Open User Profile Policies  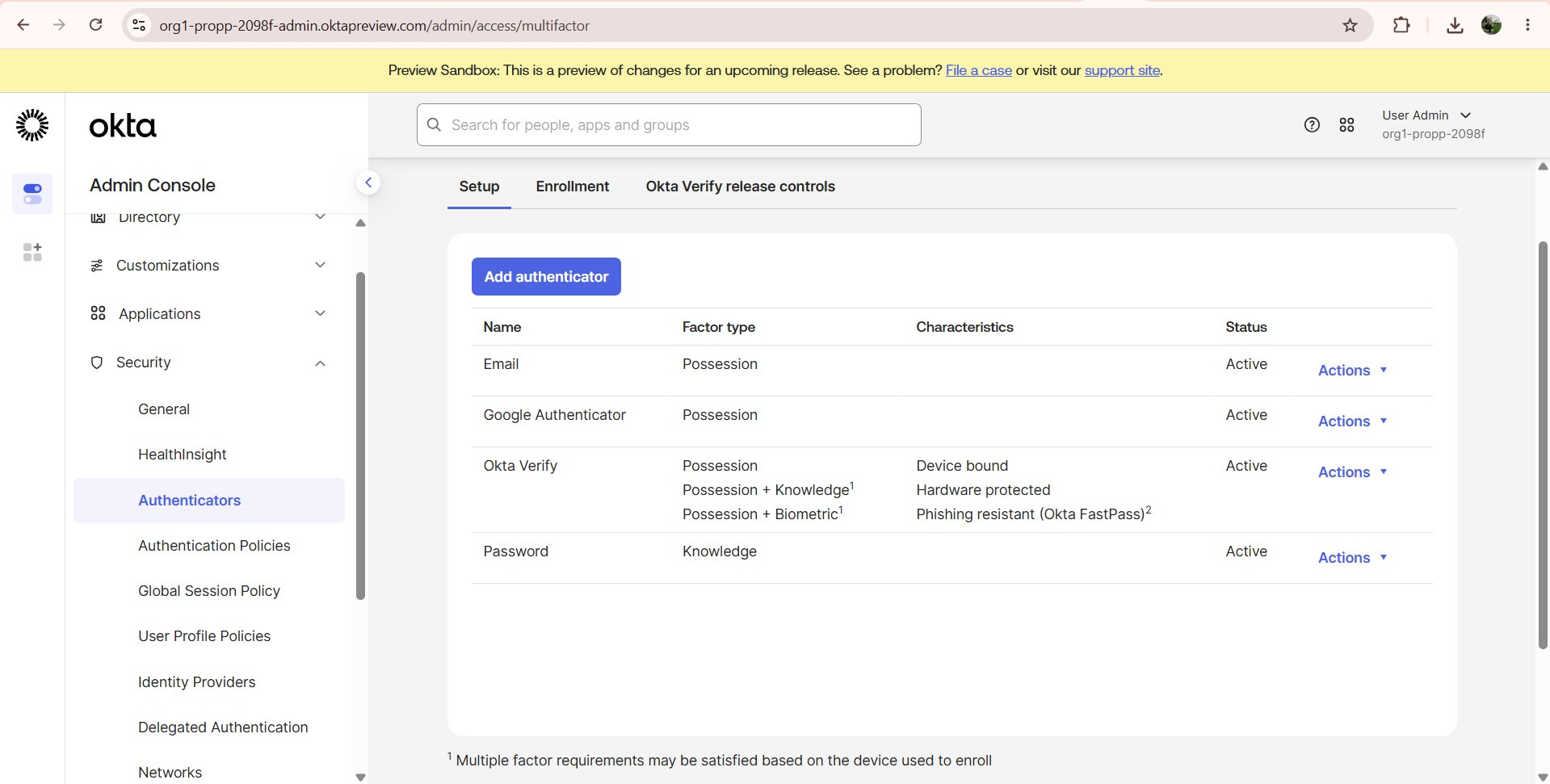[x=204, y=636]
